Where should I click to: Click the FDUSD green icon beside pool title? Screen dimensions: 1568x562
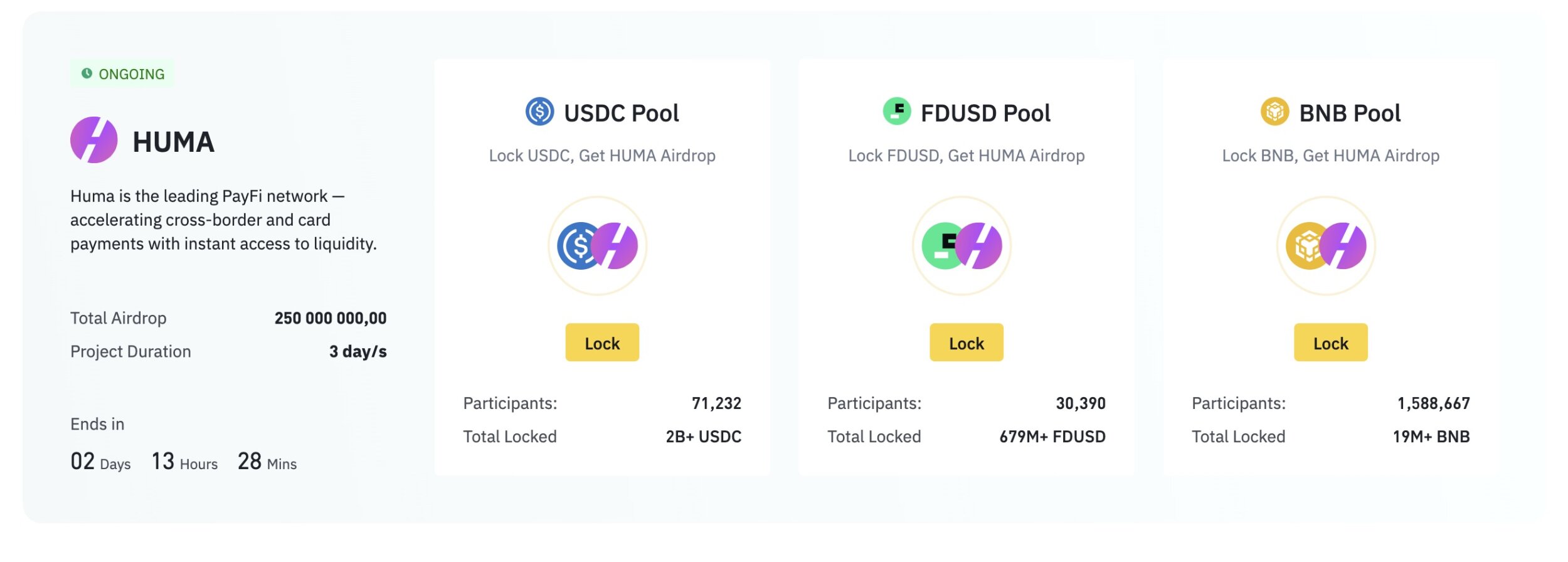(897, 112)
